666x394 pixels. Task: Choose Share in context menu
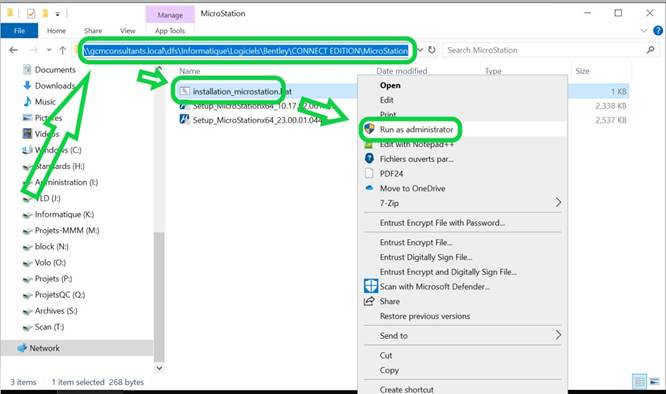[389, 301]
